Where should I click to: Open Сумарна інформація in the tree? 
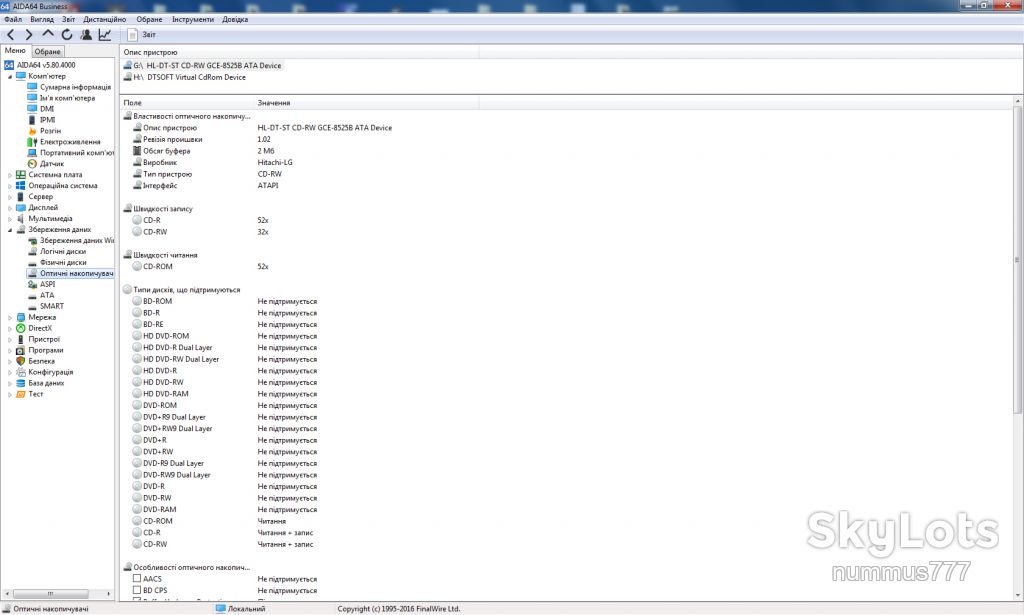click(69, 87)
